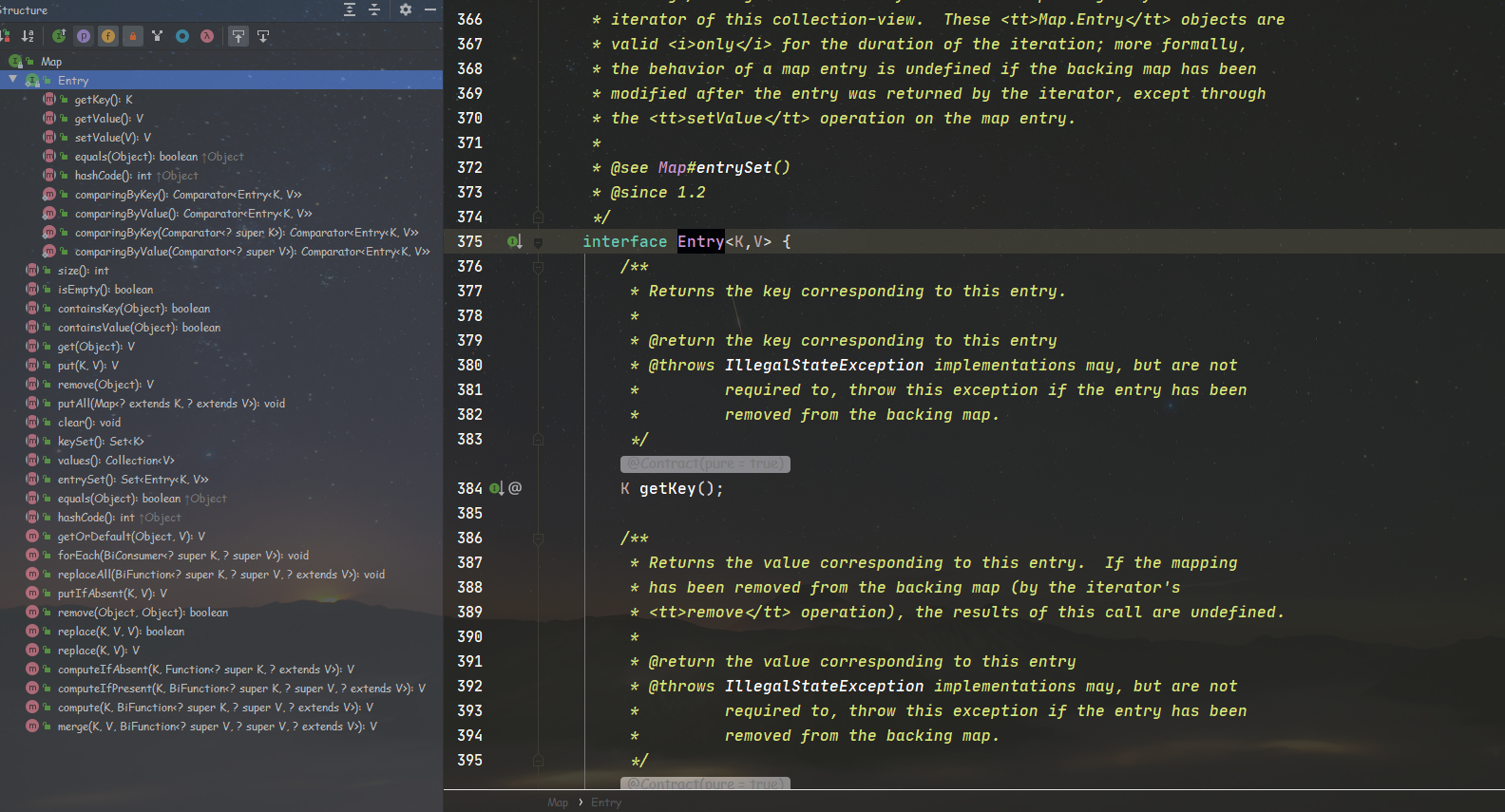Click Map in the editor breadcrumbs
The height and width of the screenshot is (812, 1505).
558,803
